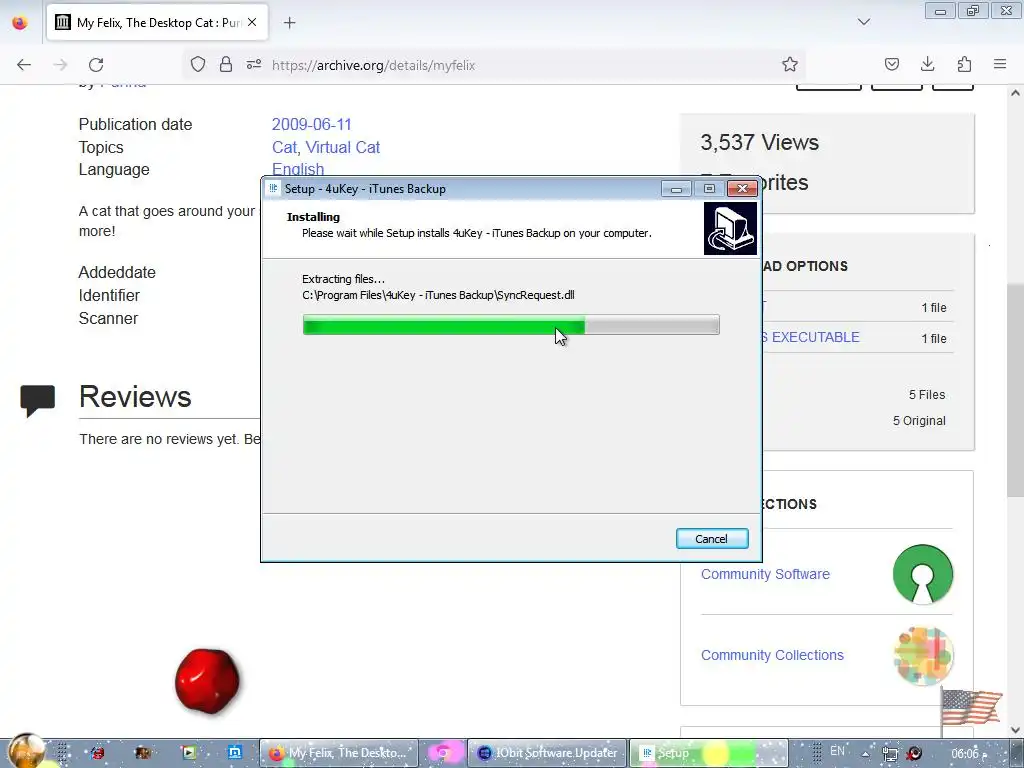Click the page scrollbar up arrow
Image resolution: width=1024 pixels, height=768 pixels.
pyautogui.click(x=1015, y=93)
